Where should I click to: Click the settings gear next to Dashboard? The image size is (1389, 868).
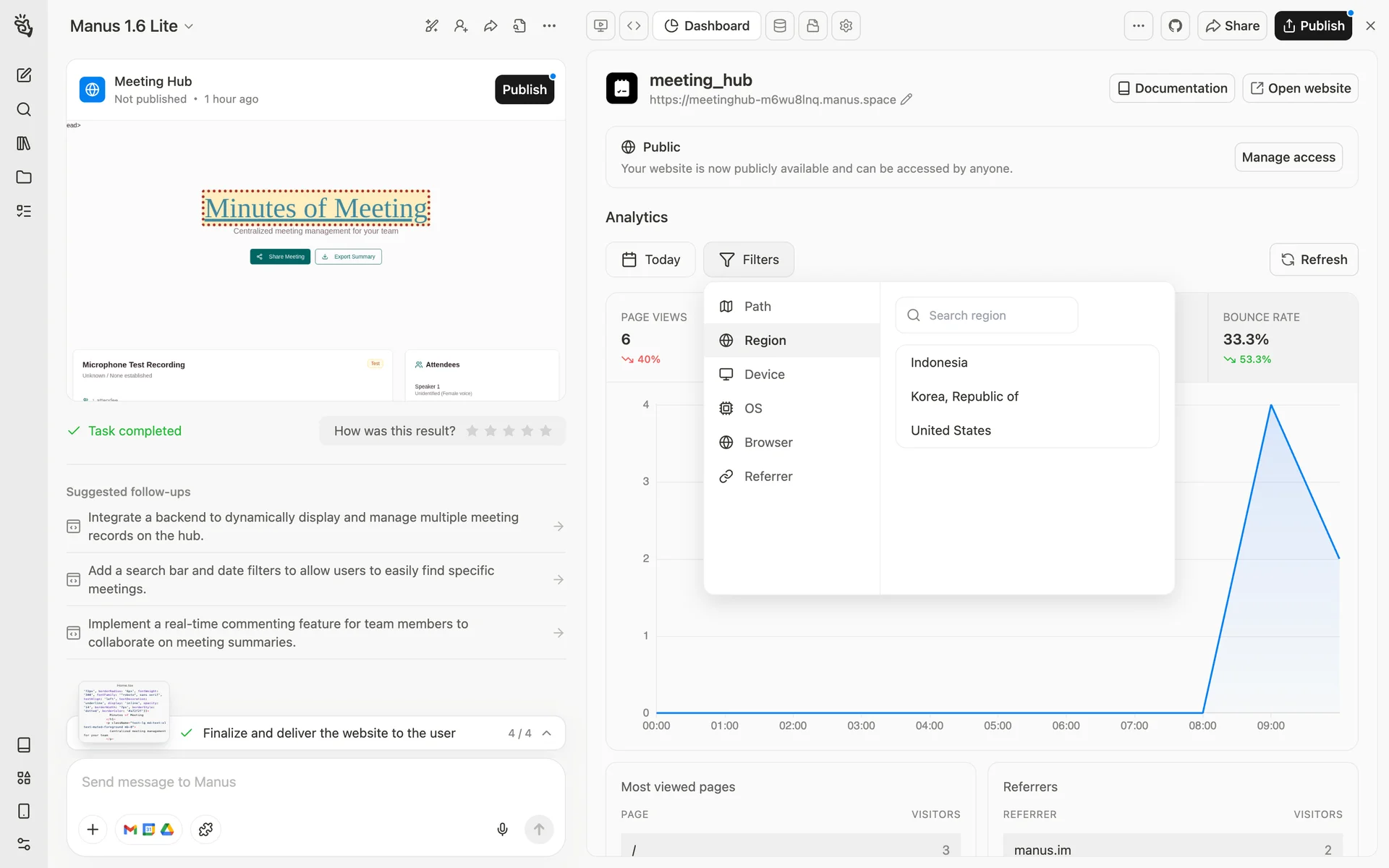pos(846,26)
